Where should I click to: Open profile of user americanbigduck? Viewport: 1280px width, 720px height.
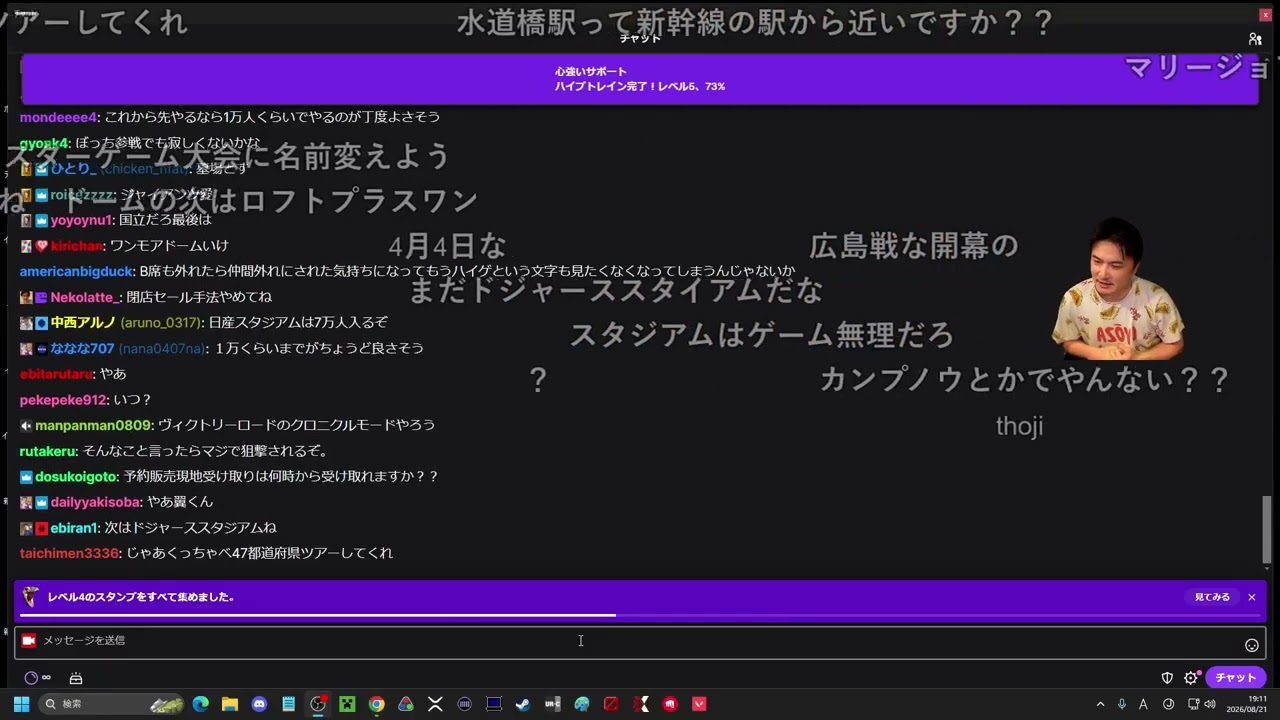[x=77, y=271]
